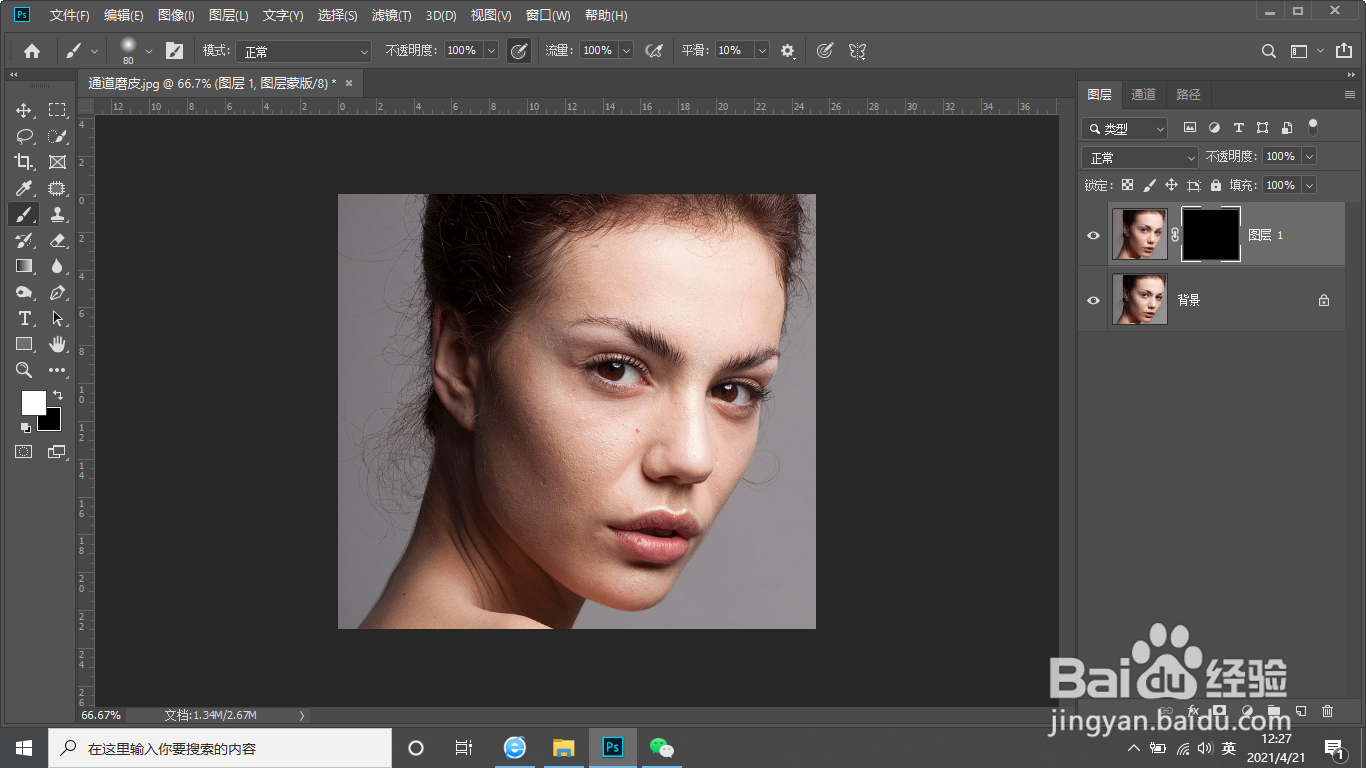Hide layer 图层 1 visibility eye
Viewport: 1366px width, 768px height.
1093,235
